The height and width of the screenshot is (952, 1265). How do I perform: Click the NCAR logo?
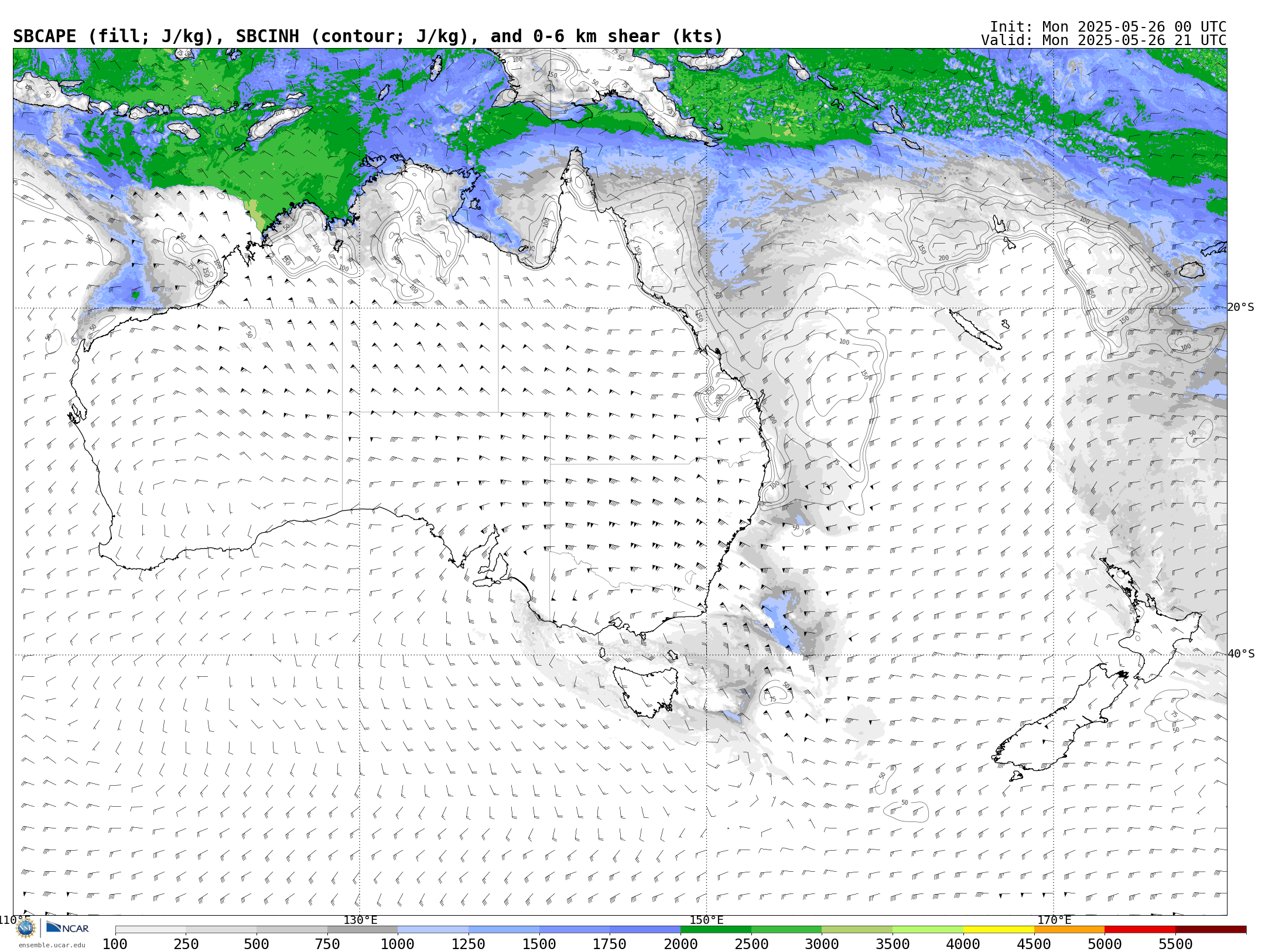(67, 928)
